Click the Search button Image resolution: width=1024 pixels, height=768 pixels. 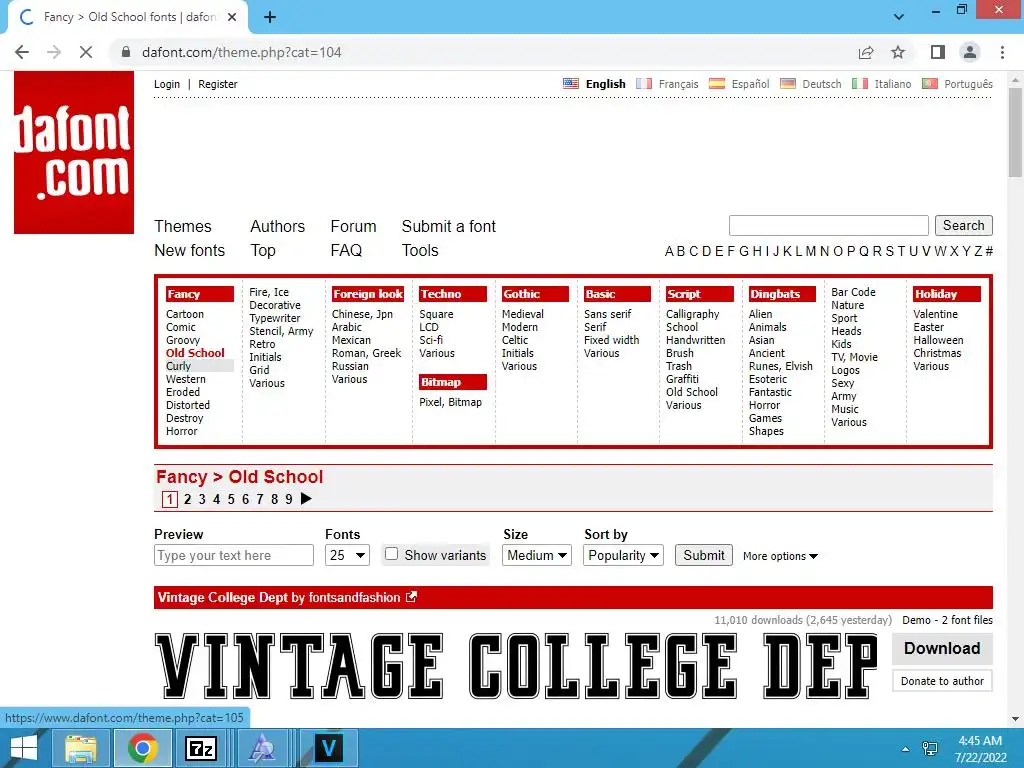point(963,225)
